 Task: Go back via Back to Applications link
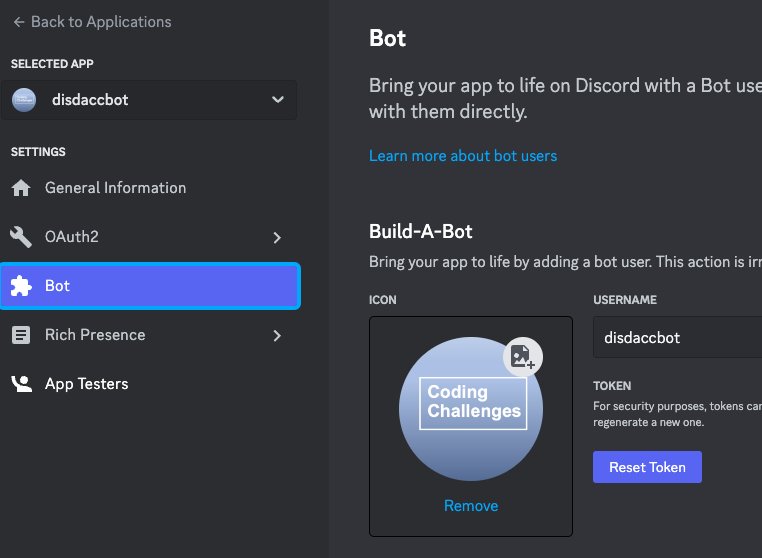92,22
